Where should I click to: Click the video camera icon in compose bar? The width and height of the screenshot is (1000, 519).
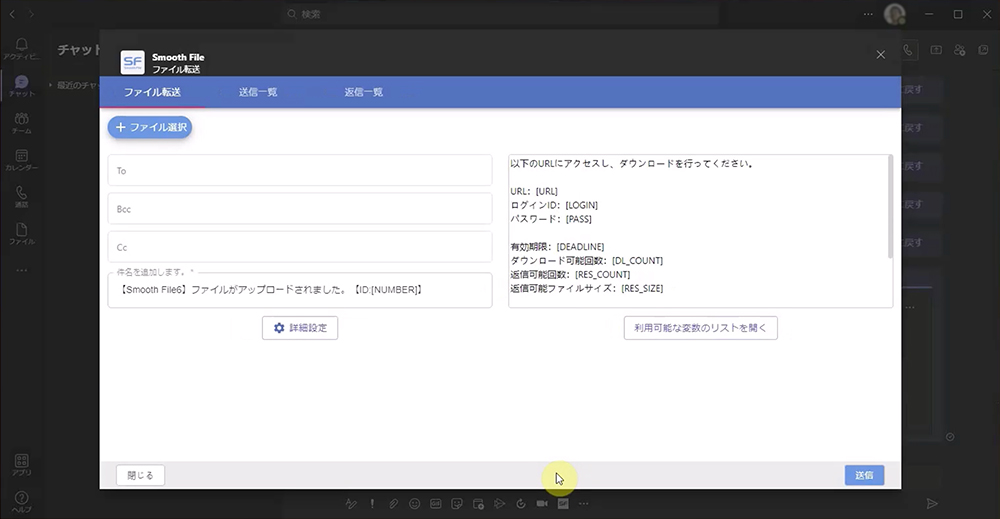(x=542, y=504)
